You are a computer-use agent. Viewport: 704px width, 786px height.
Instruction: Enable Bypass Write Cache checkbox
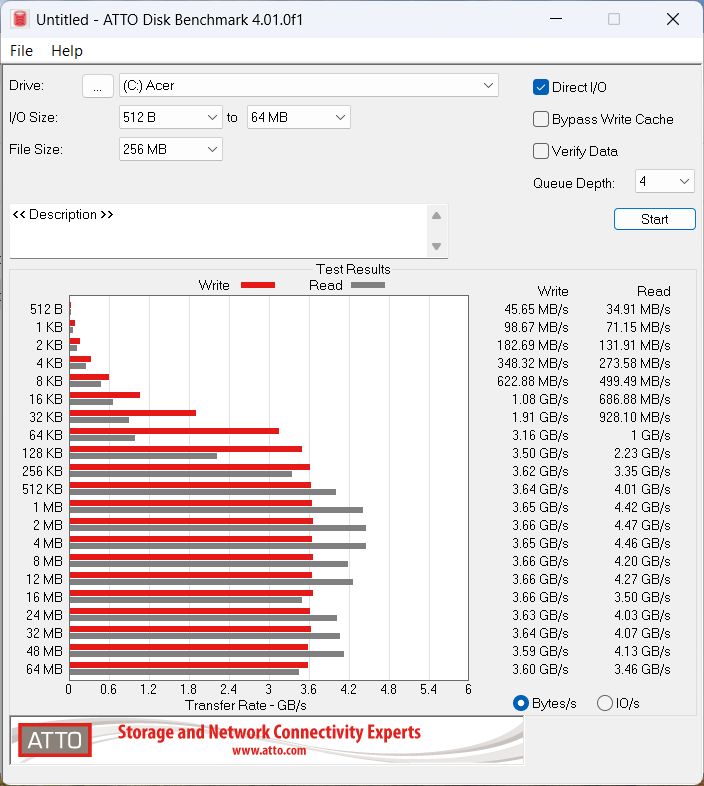pos(541,119)
